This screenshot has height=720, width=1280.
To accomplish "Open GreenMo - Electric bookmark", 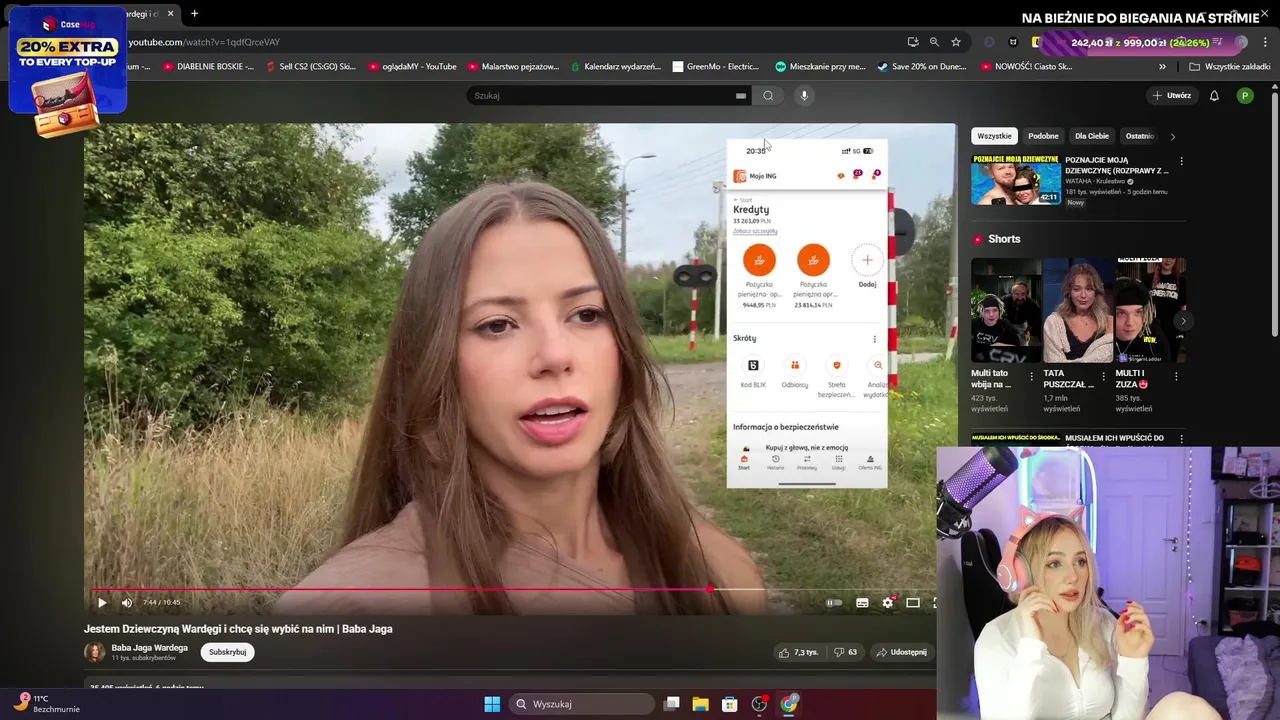I will pos(716,67).
